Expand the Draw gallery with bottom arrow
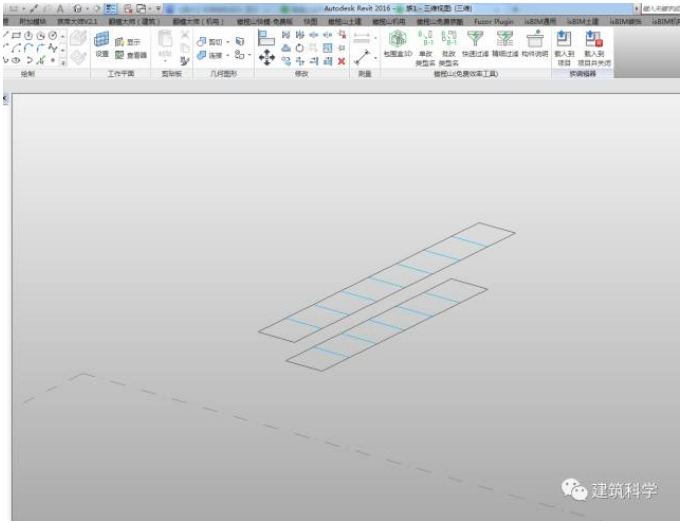685x523 pixels. coord(63,63)
